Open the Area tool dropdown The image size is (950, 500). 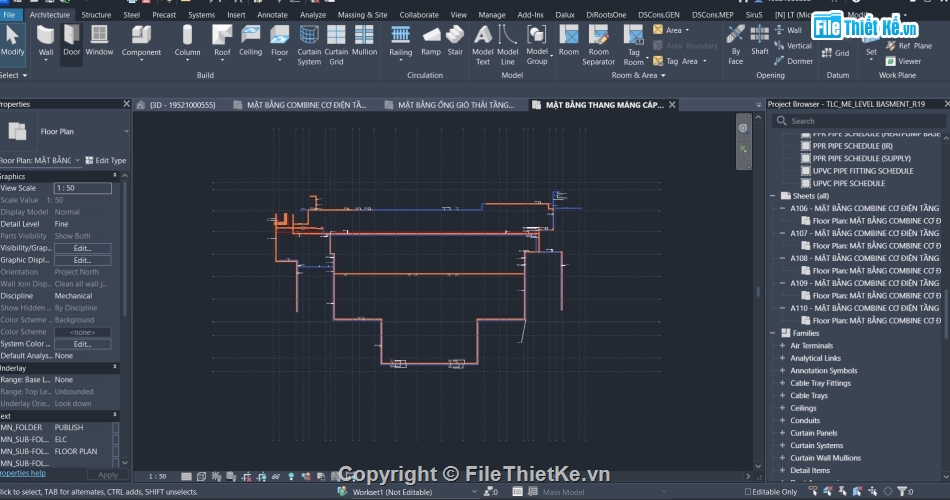click(x=687, y=30)
